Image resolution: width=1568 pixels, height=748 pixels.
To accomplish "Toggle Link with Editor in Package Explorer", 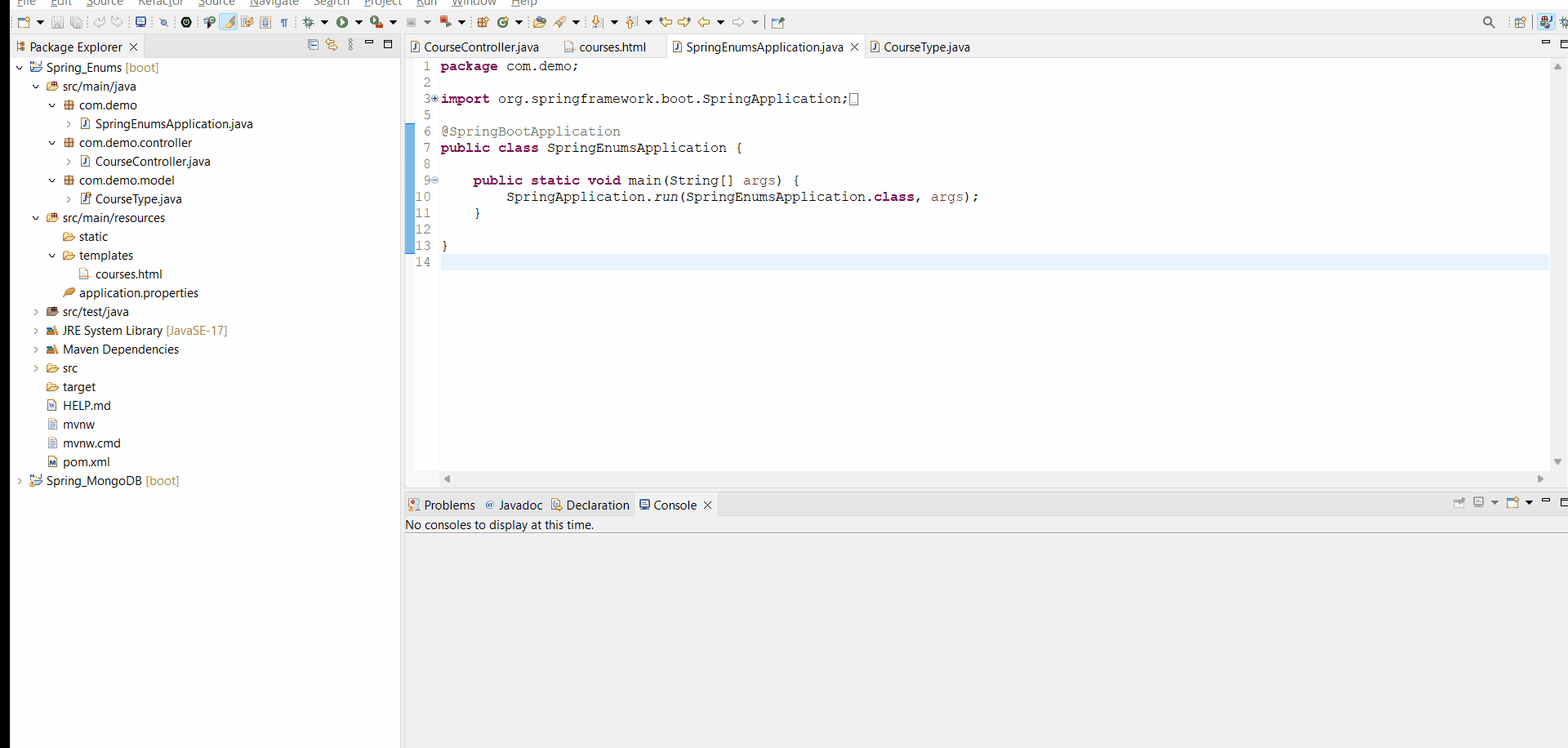I will point(332,45).
